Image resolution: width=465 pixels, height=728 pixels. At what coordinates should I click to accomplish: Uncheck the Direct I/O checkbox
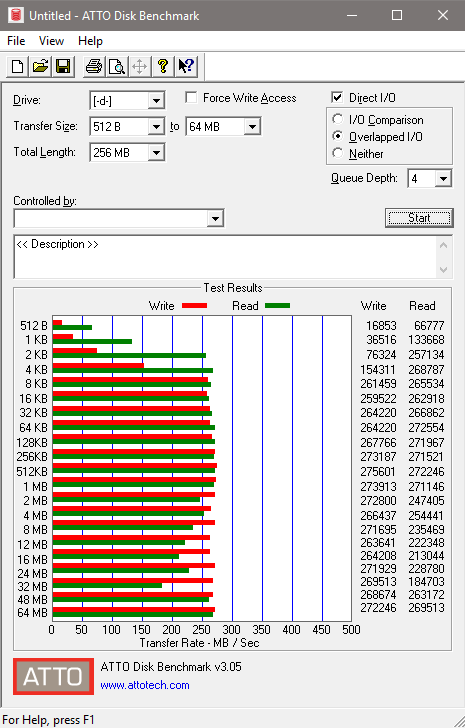[337, 98]
